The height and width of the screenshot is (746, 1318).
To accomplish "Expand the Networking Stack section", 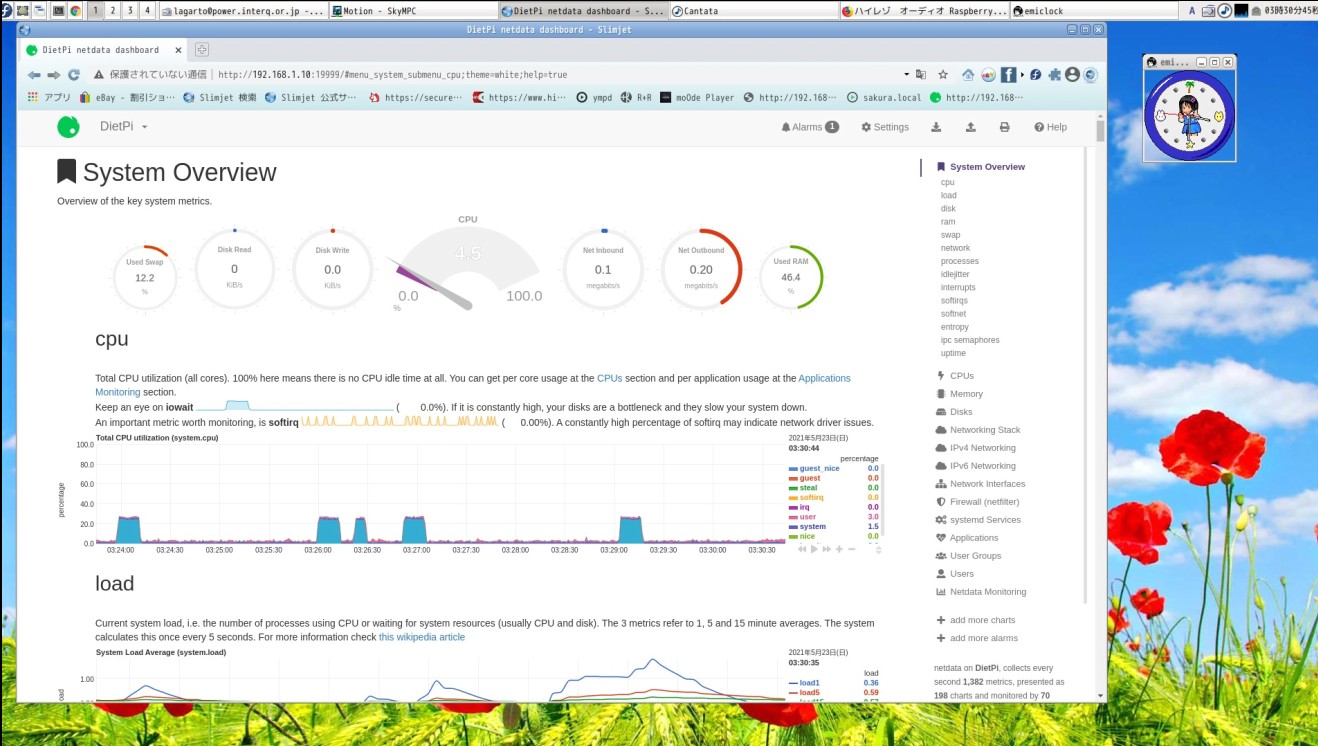I will pos(984,429).
